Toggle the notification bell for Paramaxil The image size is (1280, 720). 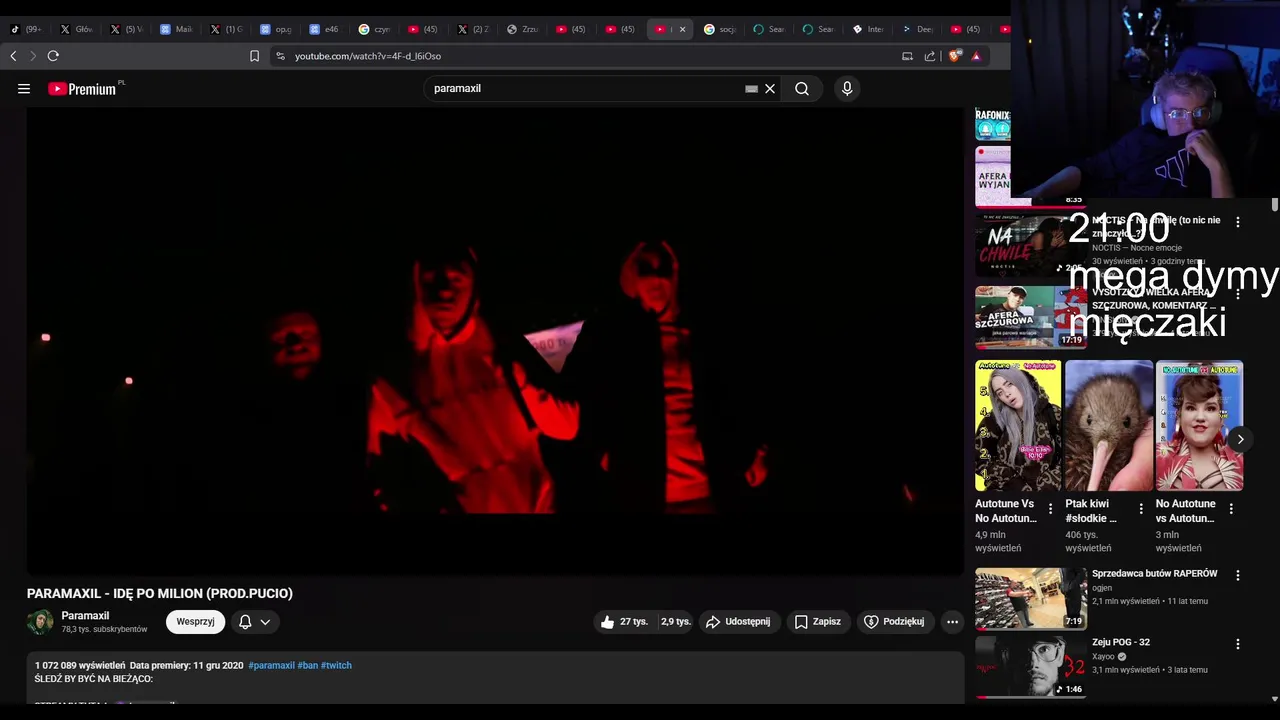(x=245, y=622)
